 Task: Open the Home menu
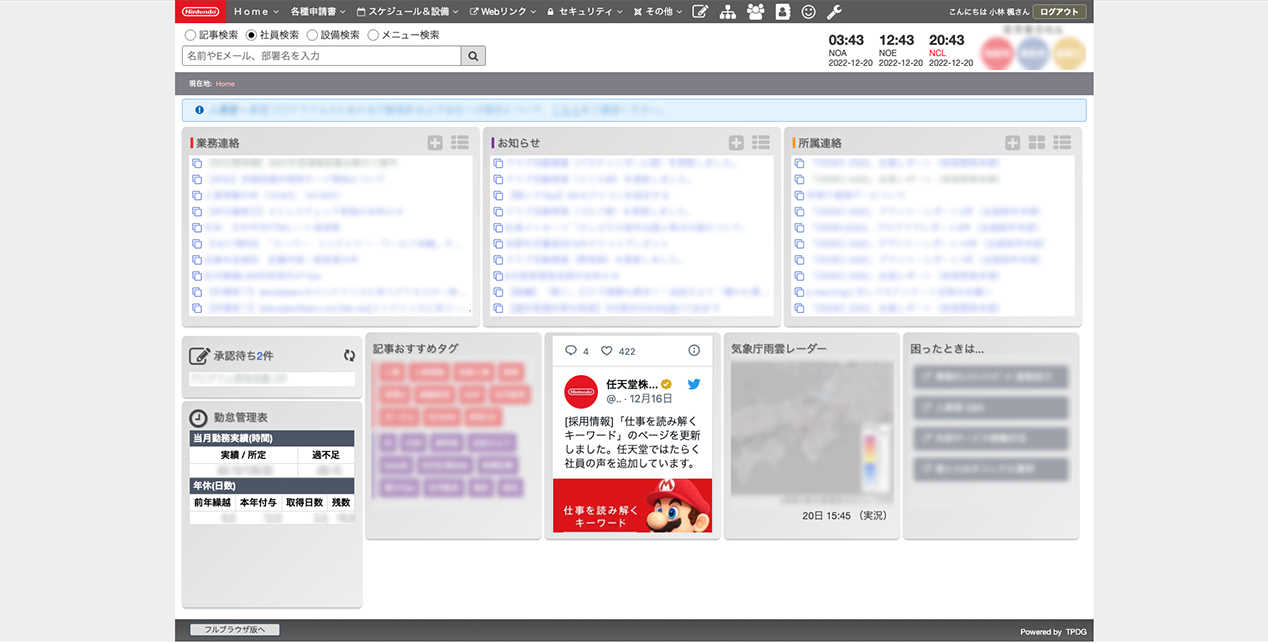click(255, 12)
